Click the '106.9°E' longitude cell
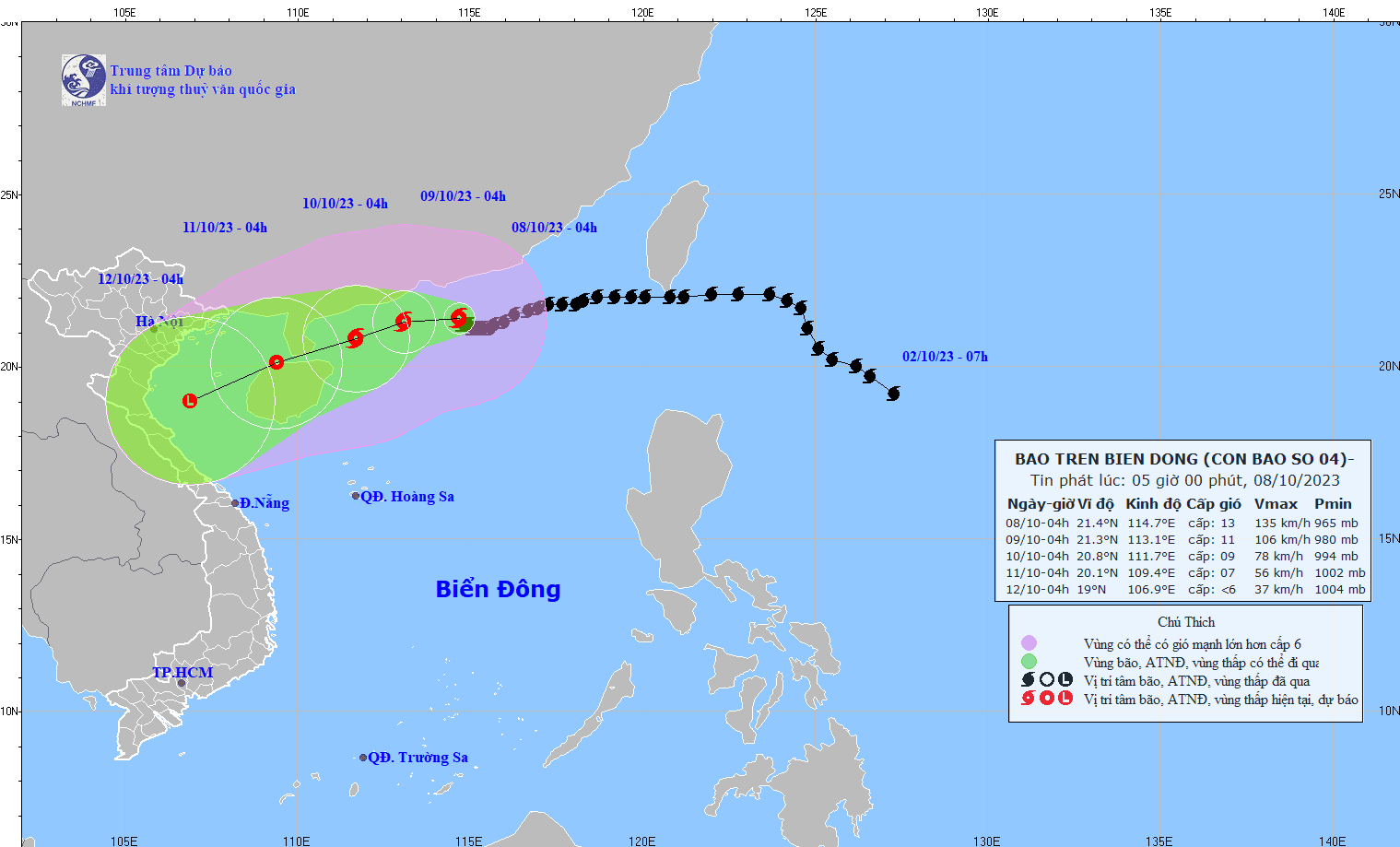The width and height of the screenshot is (1400, 847). point(1151,590)
